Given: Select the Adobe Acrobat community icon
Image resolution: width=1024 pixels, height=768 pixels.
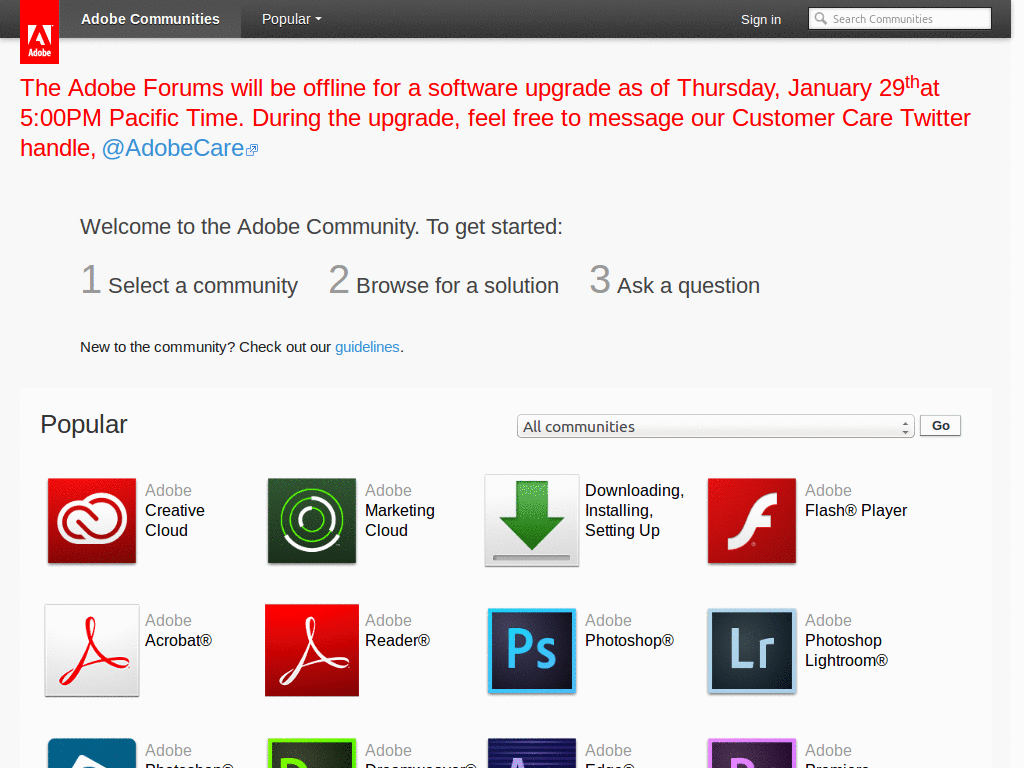Looking at the screenshot, I should coord(91,650).
